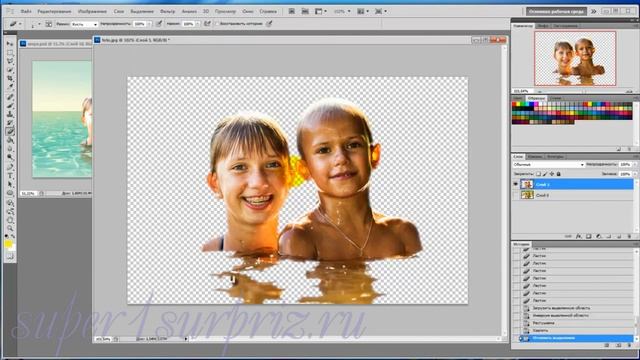Click the Essentials workspace button
This screenshot has width=640, height=360.
click(x=556, y=11)
